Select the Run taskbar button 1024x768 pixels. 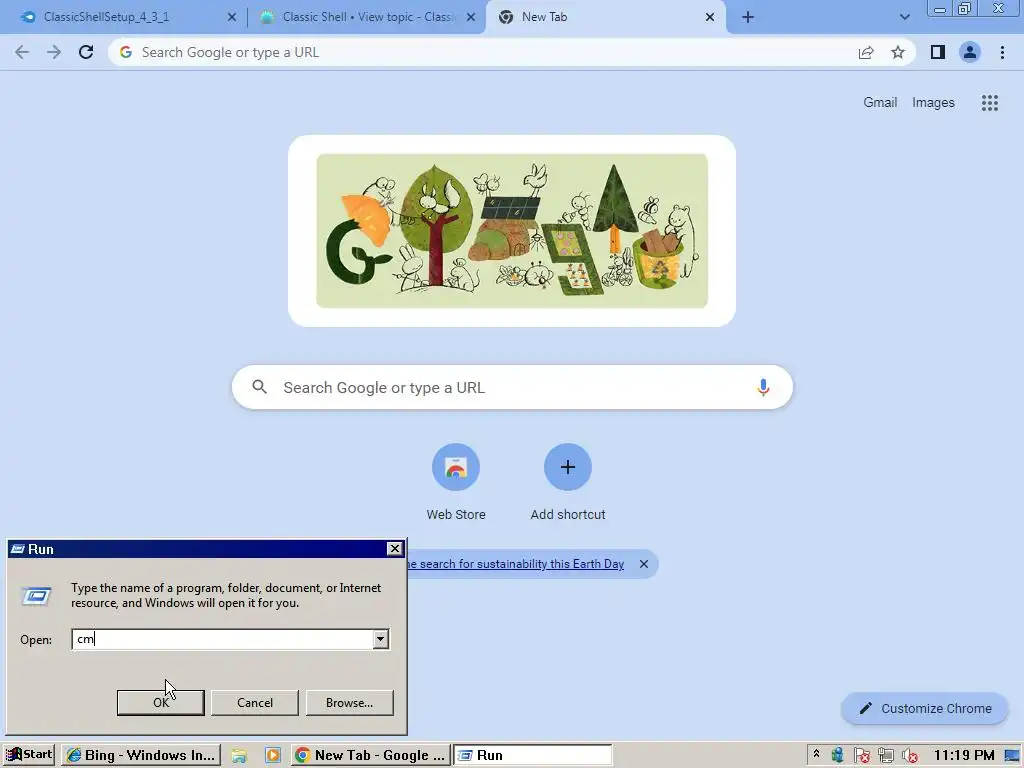(x=533, y=755)
